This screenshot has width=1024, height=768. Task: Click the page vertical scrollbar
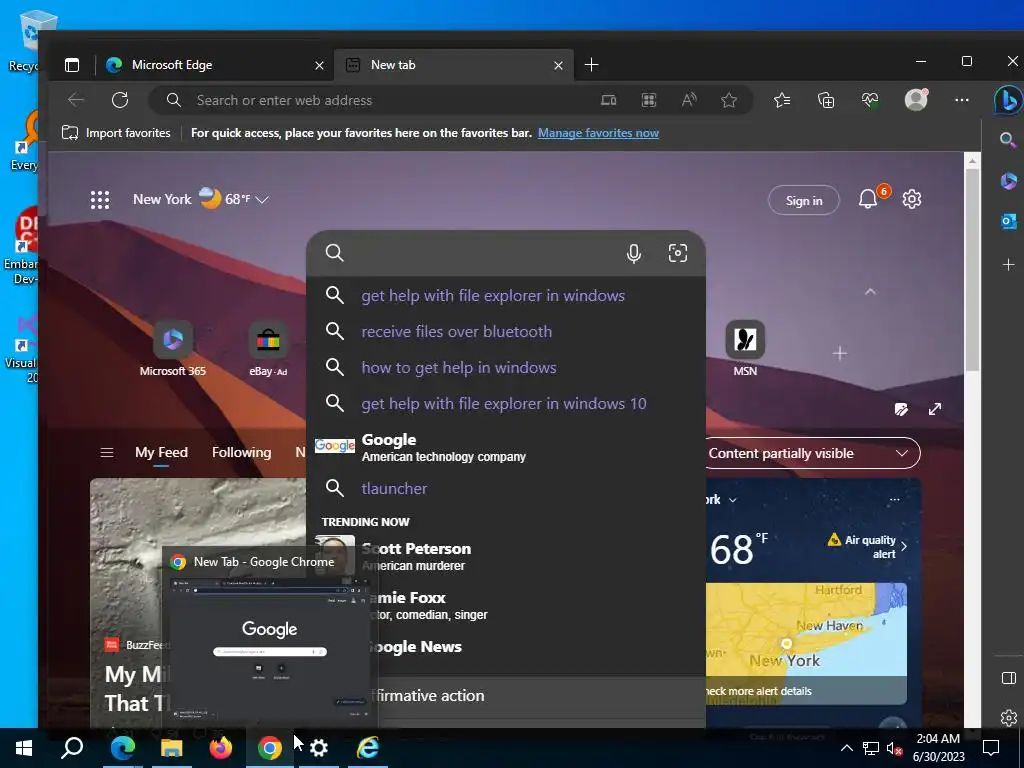click(972, 270)
